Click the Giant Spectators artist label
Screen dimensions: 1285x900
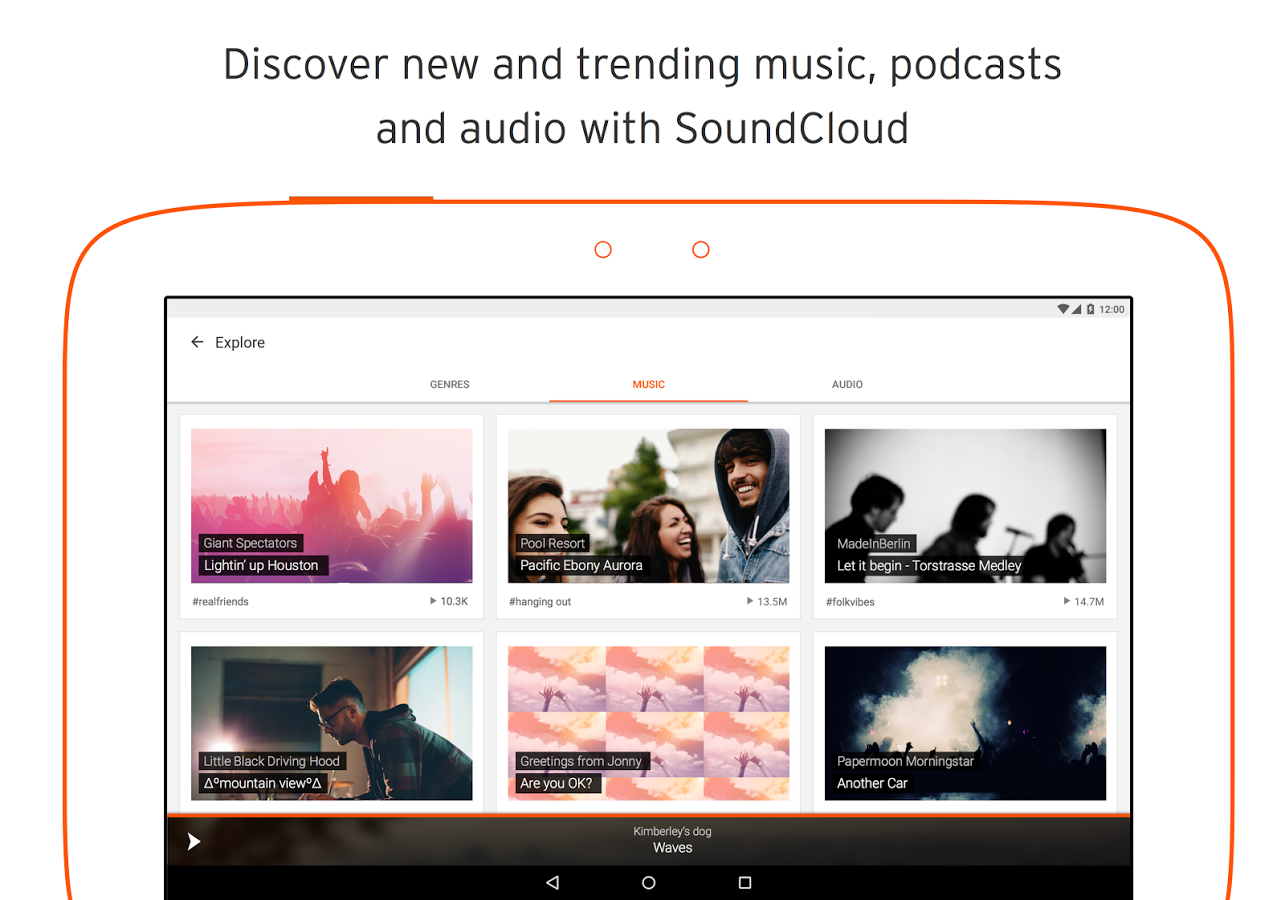(250, 543)
